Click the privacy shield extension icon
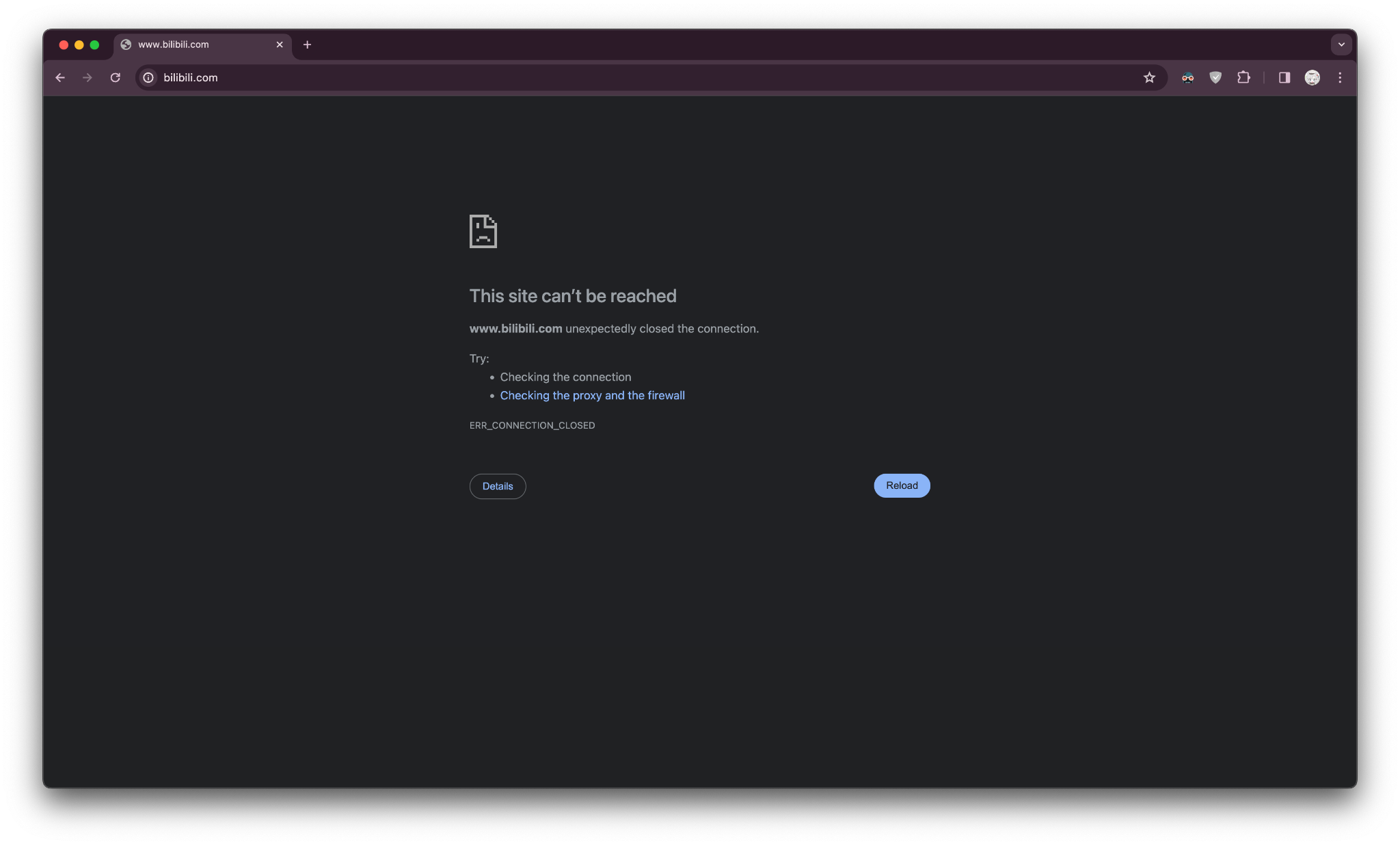 1215,77
